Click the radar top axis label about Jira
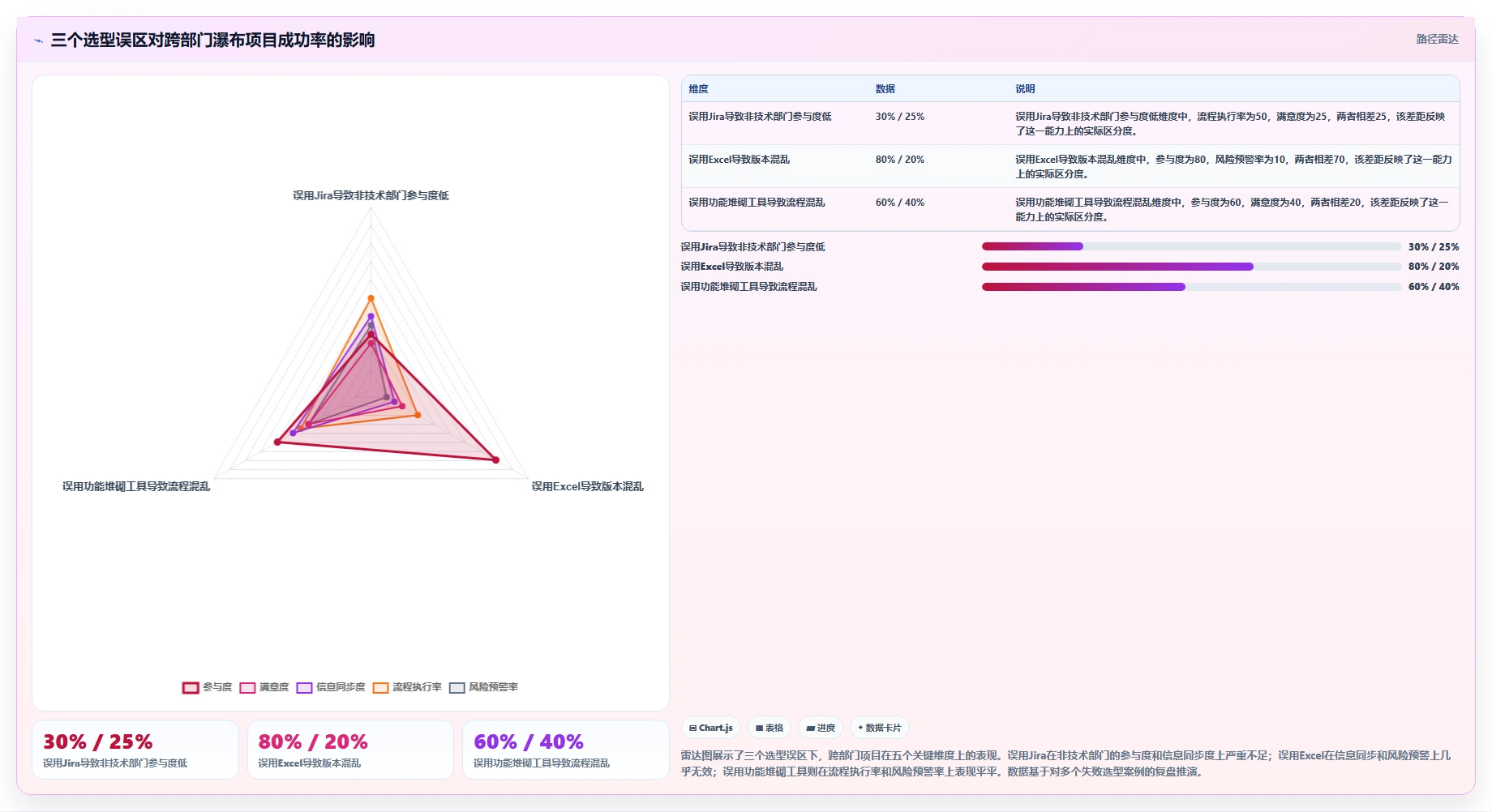The width and height of the screenshot is (1492, 812). 371,195
